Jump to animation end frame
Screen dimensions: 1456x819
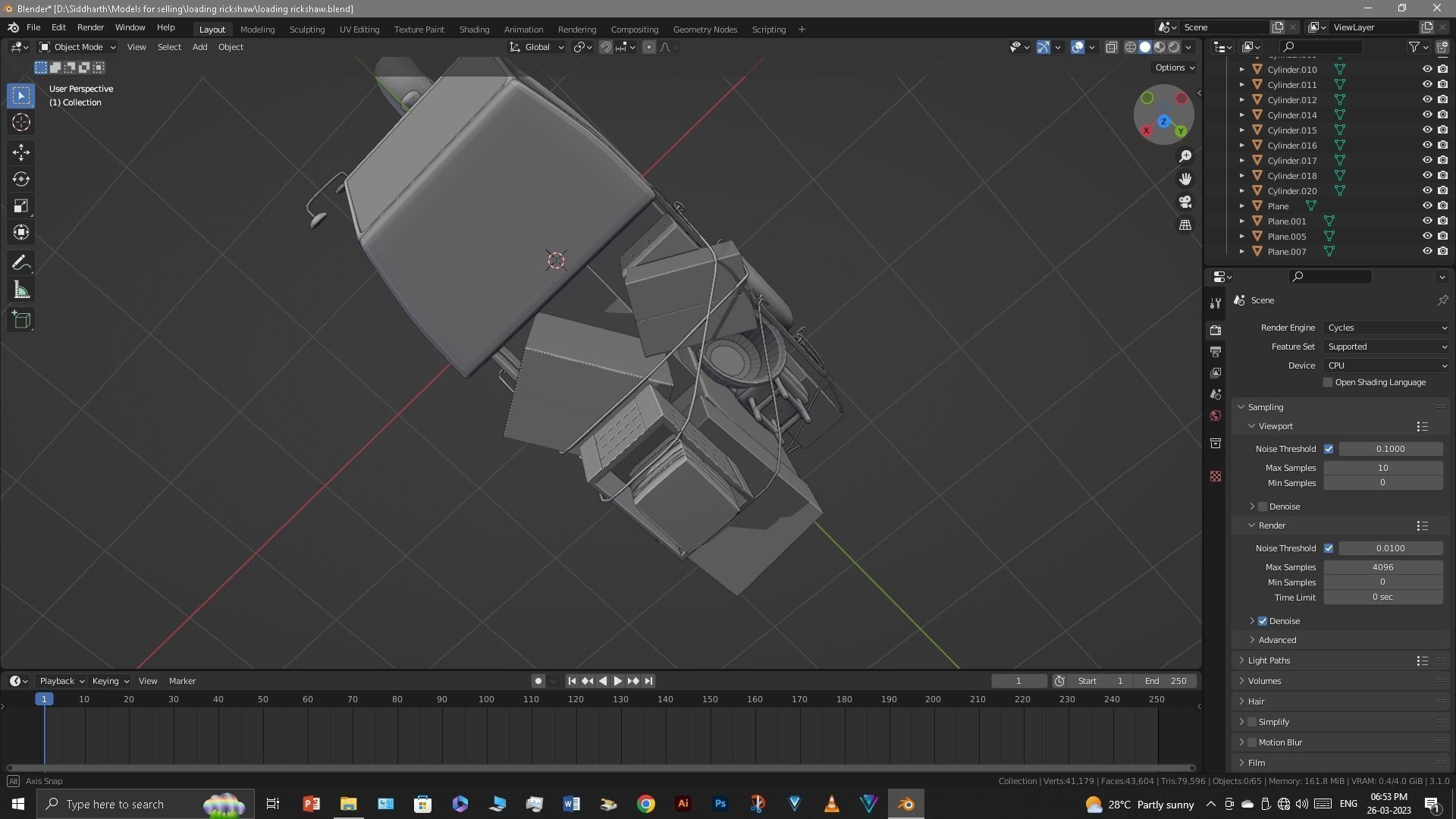click(x=648, y=681)
